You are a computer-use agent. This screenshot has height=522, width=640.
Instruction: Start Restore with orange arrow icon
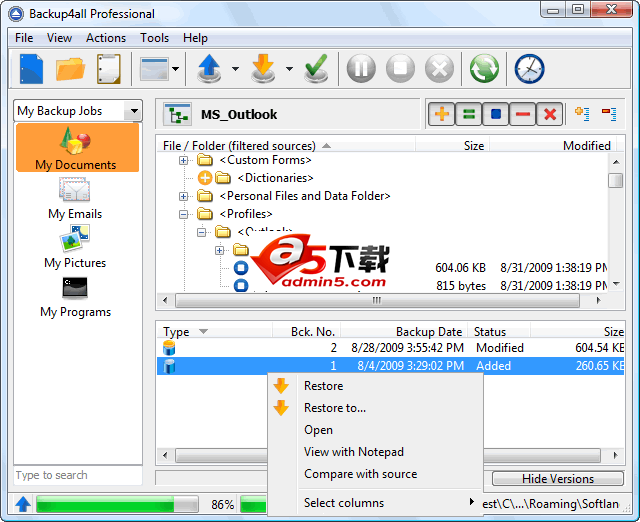(x=263, y=69)
